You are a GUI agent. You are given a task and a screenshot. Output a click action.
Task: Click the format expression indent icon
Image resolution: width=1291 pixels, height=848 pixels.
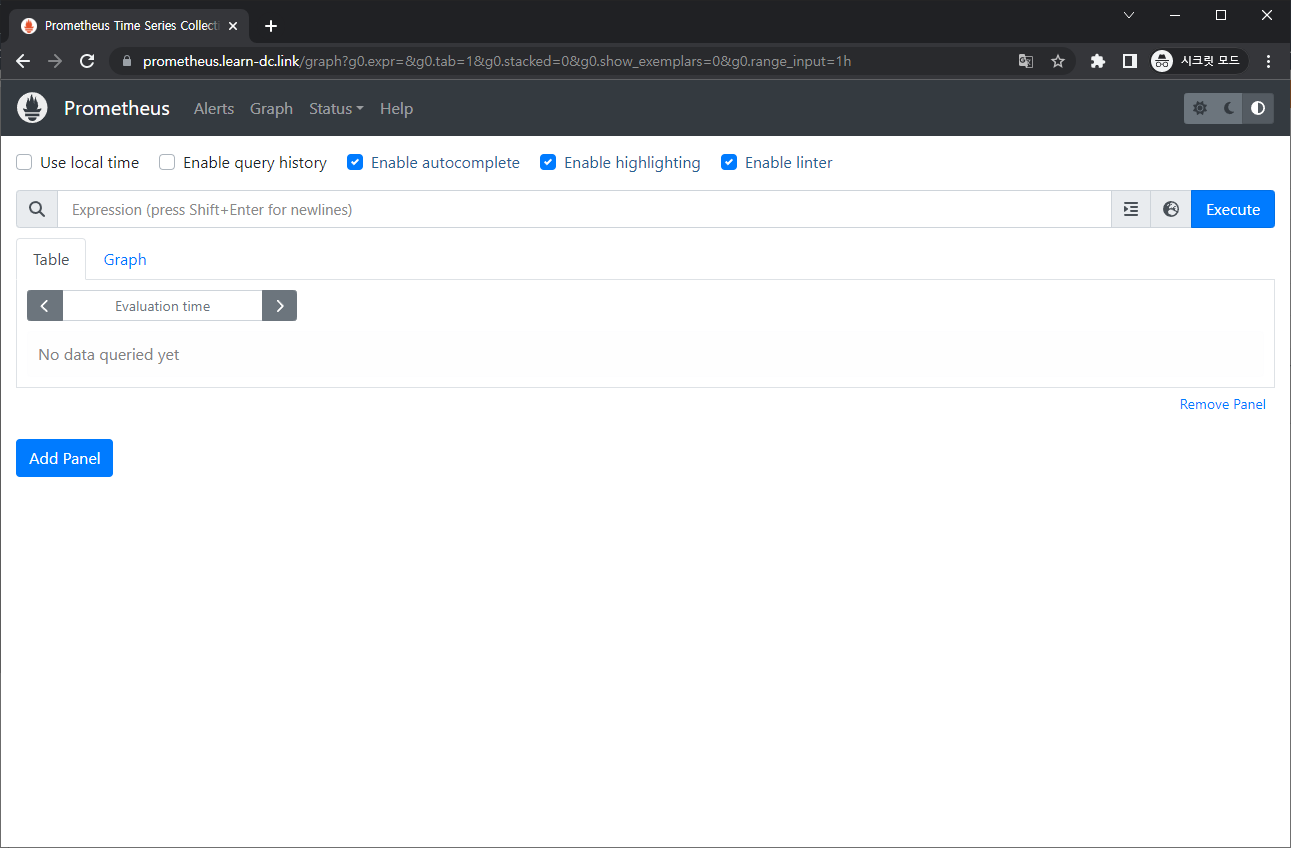[1131, 209]
